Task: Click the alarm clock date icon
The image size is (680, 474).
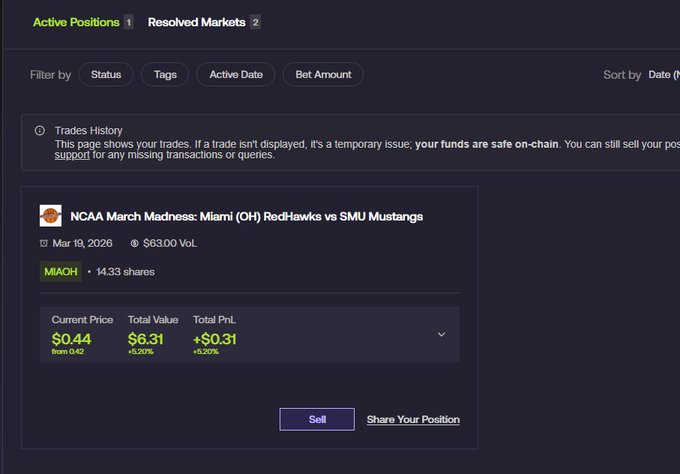Action: (x=43, y=243)
